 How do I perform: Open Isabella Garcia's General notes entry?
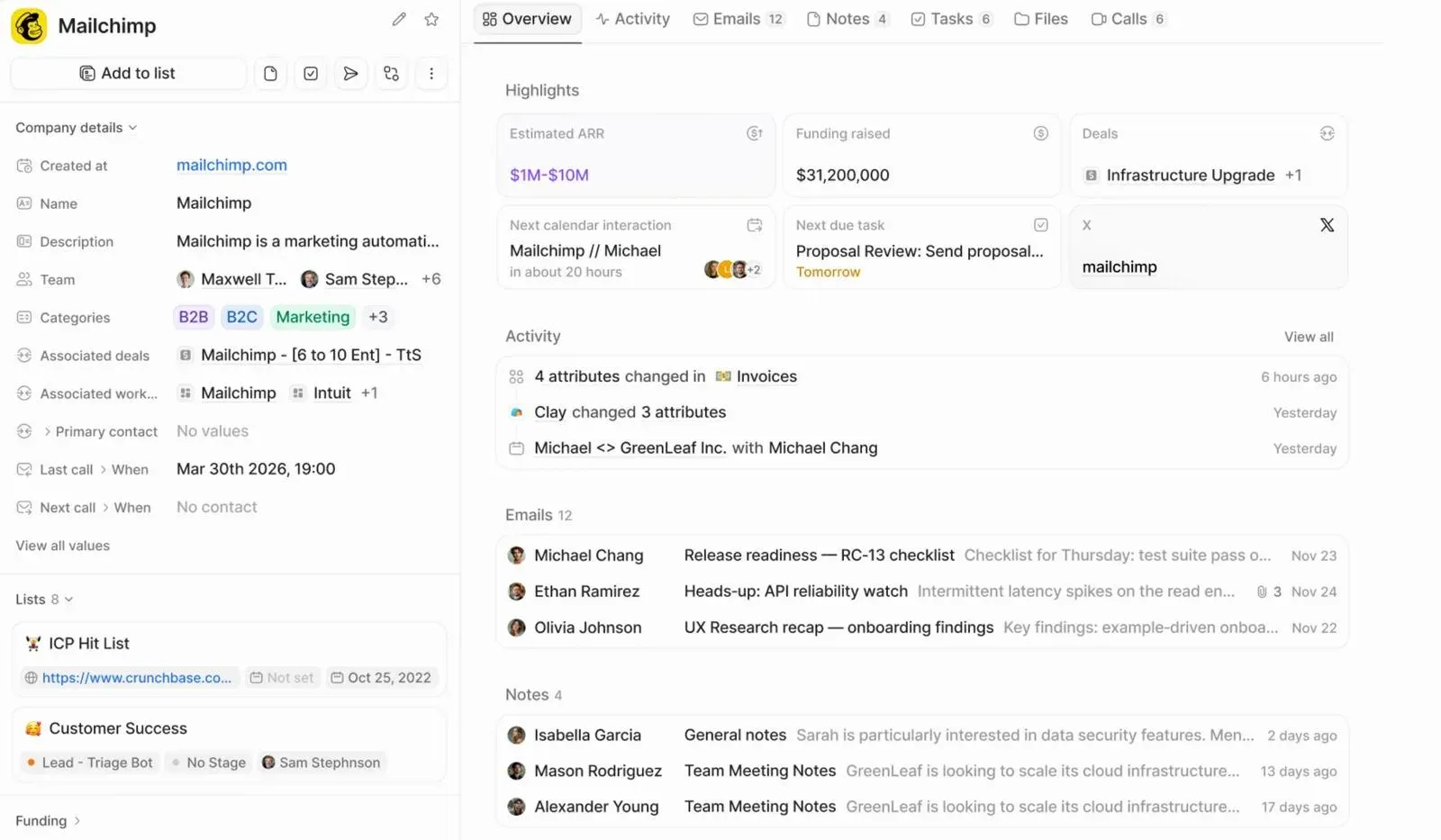(922, 736)
